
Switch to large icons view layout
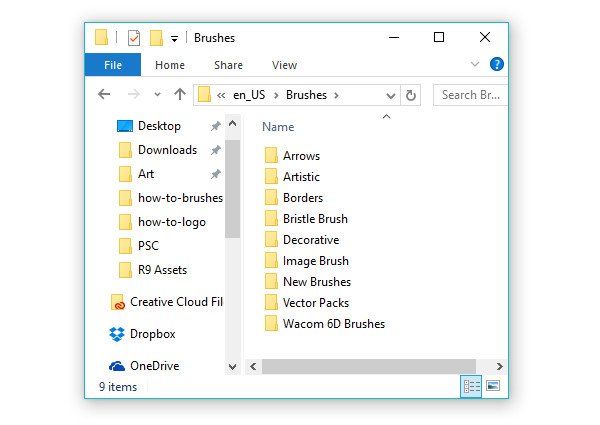pyautogui.click(x=493, y=386)
